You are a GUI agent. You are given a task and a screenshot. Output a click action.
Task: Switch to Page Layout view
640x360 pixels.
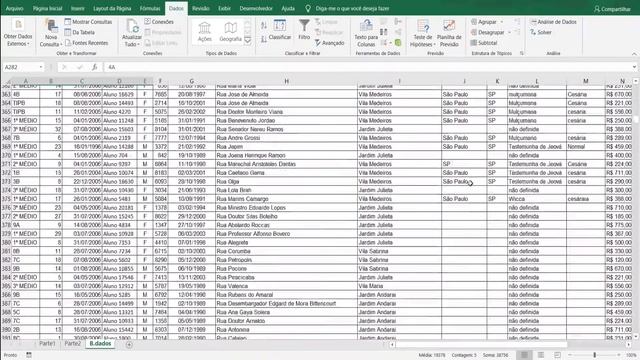[541, 355]
